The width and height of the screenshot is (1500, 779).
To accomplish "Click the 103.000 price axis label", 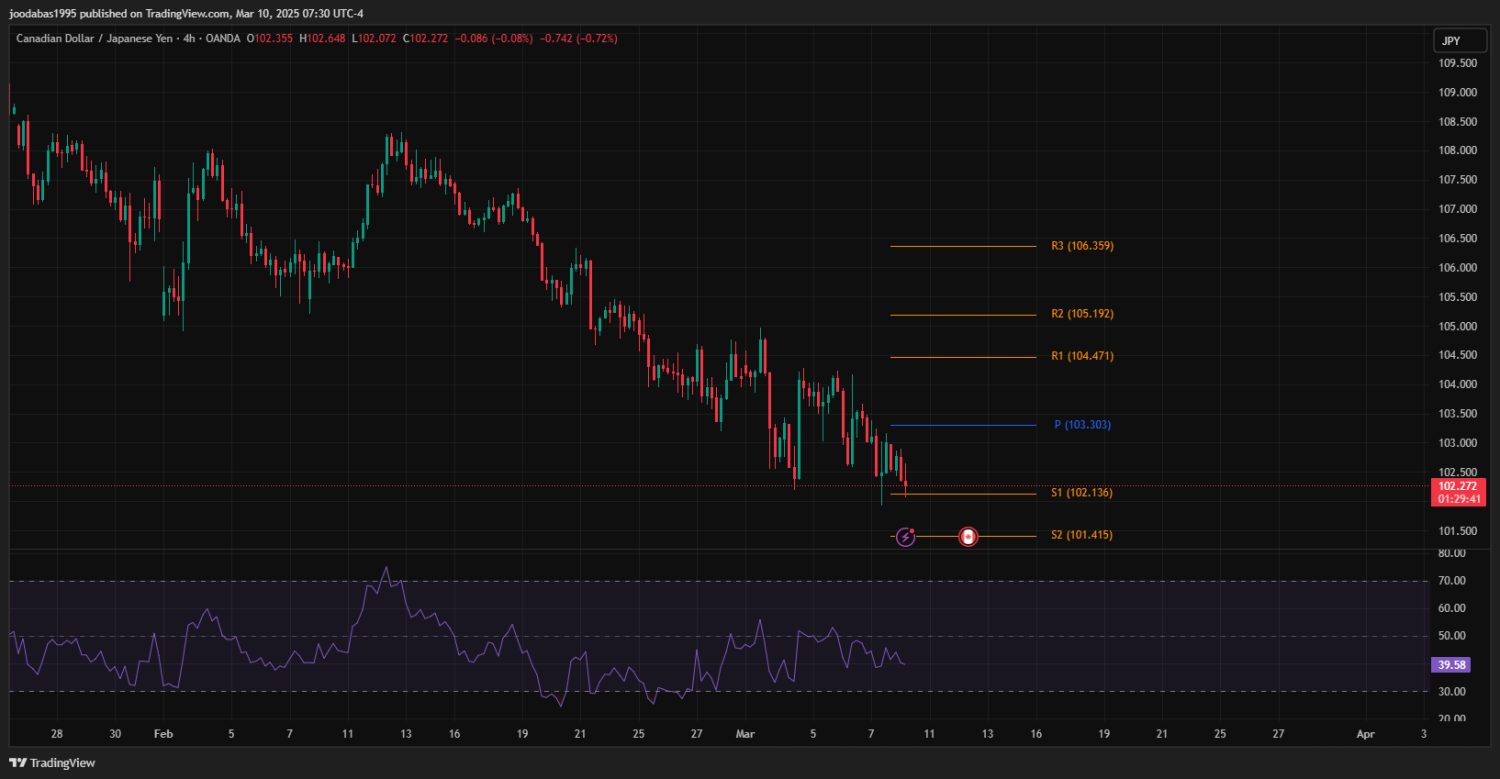I will click(1457, 443).
